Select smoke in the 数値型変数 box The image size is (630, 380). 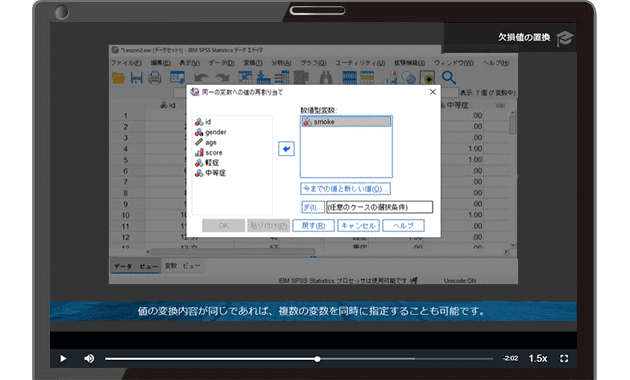click(x=346, y=122)
